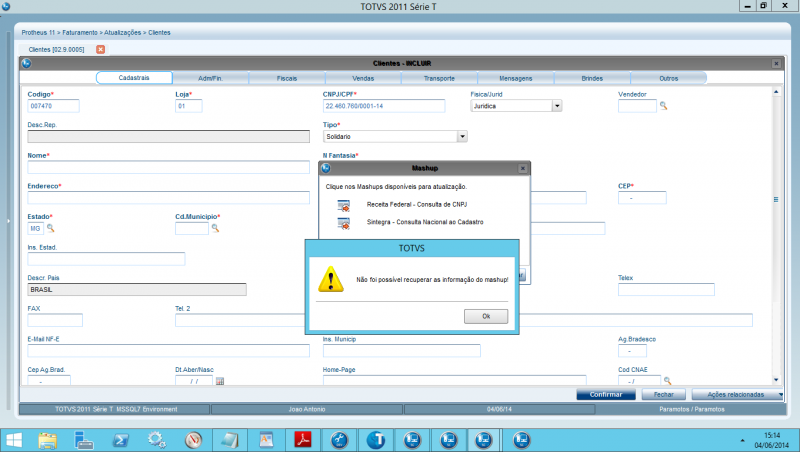Click the Confirmar button
Viewport: 800px width, 452px height.
pyautogui.click(x=606, y=394)
